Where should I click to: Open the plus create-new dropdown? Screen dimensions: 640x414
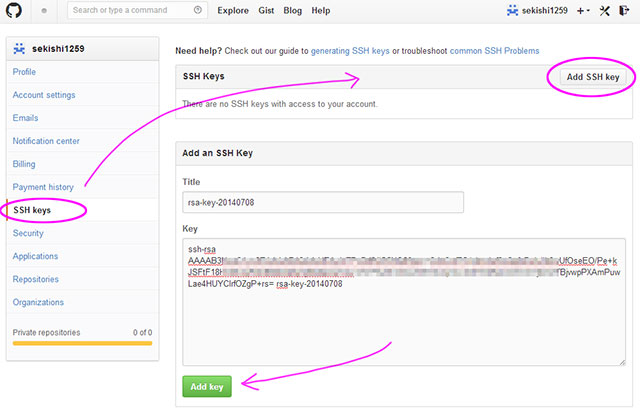(583, 11)
